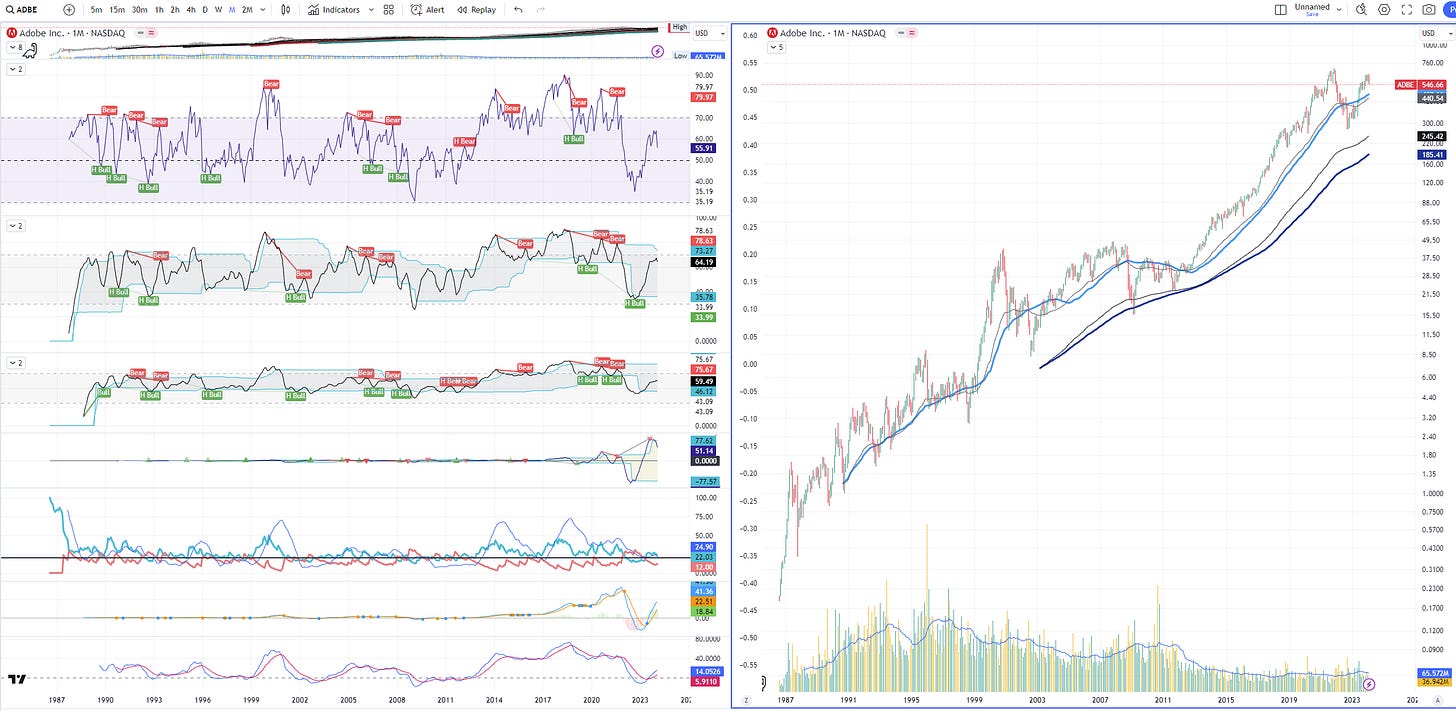The height and width of the screenshot is (711, 1456).
Task: Click the Z timezone button on right chart
Action: (x=746, y=700)
